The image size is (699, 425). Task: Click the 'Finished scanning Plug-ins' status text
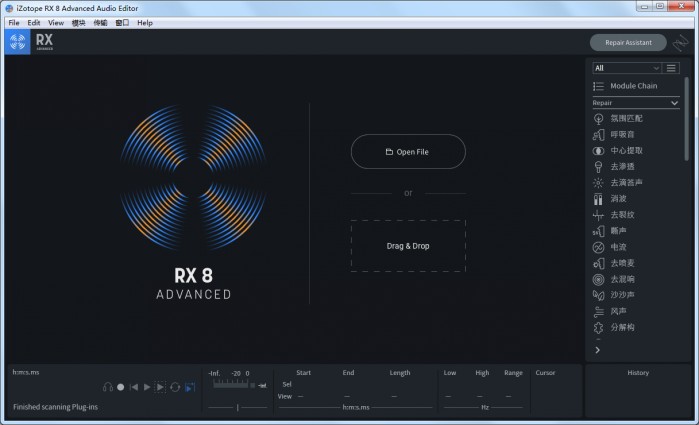pyautogui.click(x=55, y=407)
